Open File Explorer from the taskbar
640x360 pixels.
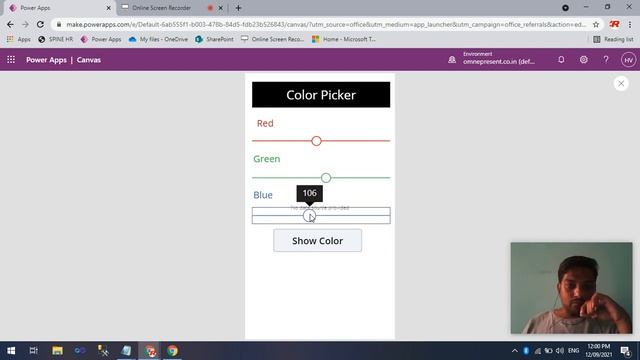[x=57, y=351]
